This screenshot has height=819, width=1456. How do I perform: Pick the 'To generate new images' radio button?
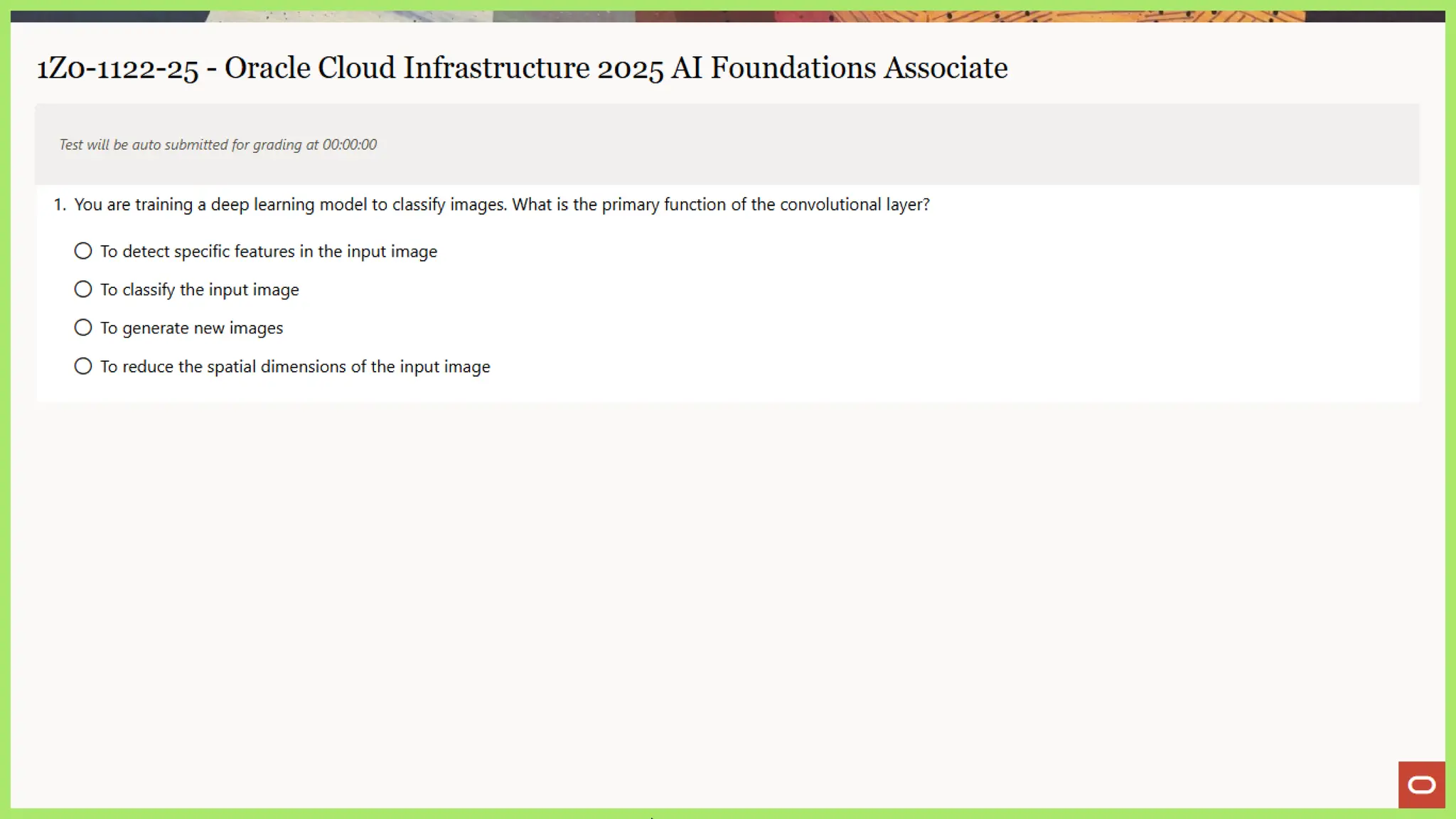pyautogui.click(x=83, y=328)
